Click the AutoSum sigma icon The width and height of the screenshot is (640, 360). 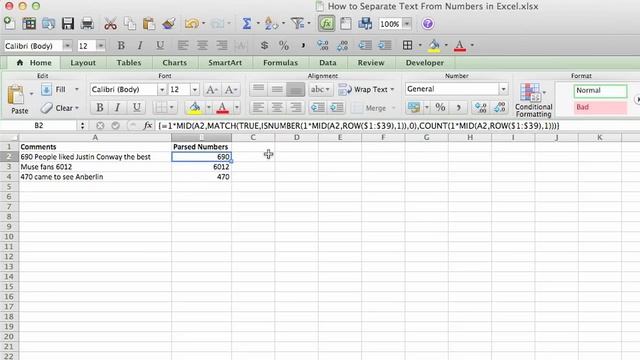pyautogui.click(x=247, y=24)
